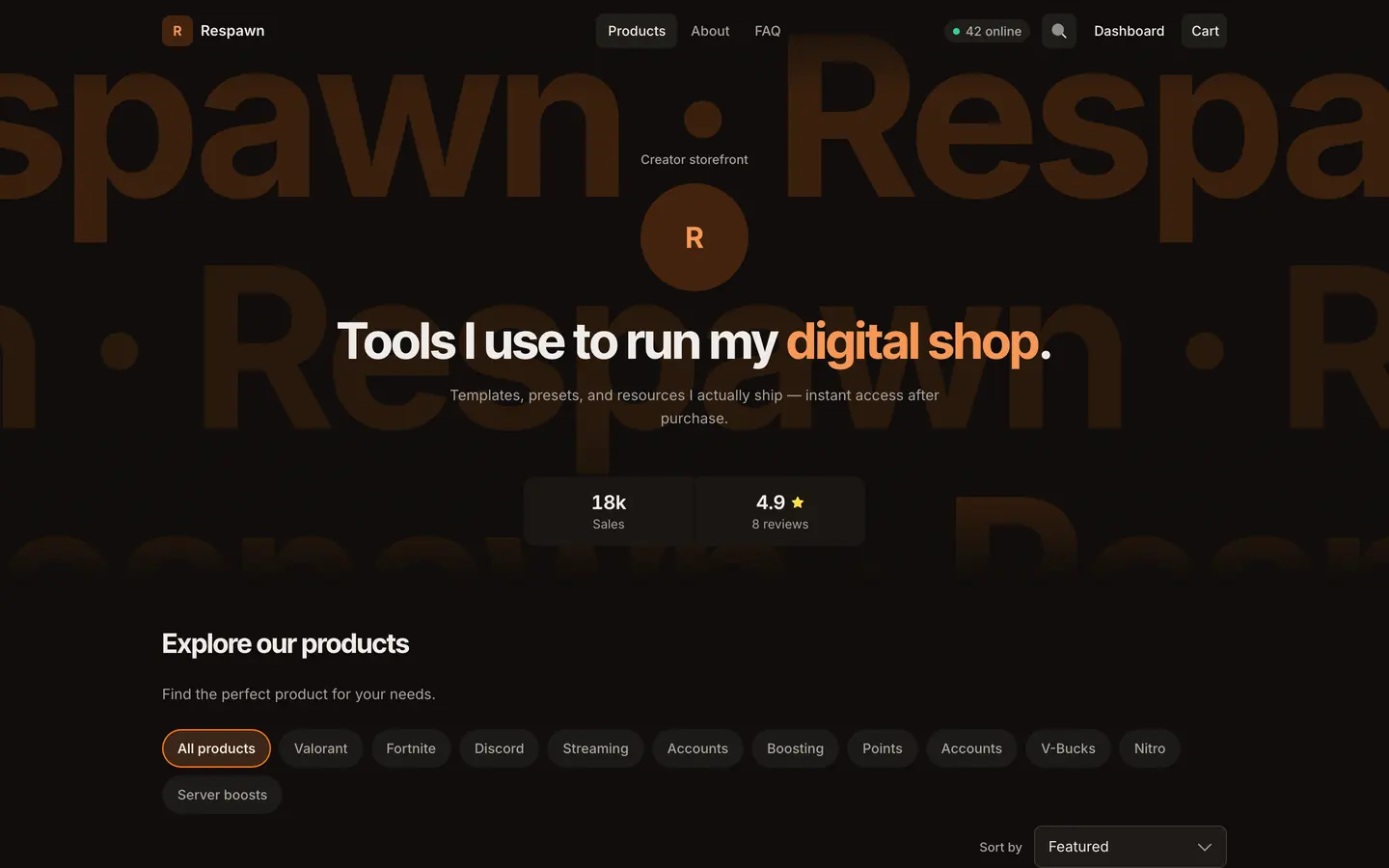1389x868 pixels.
Task: Pick the Nitro filter chip
Action: click(1150, 748)
